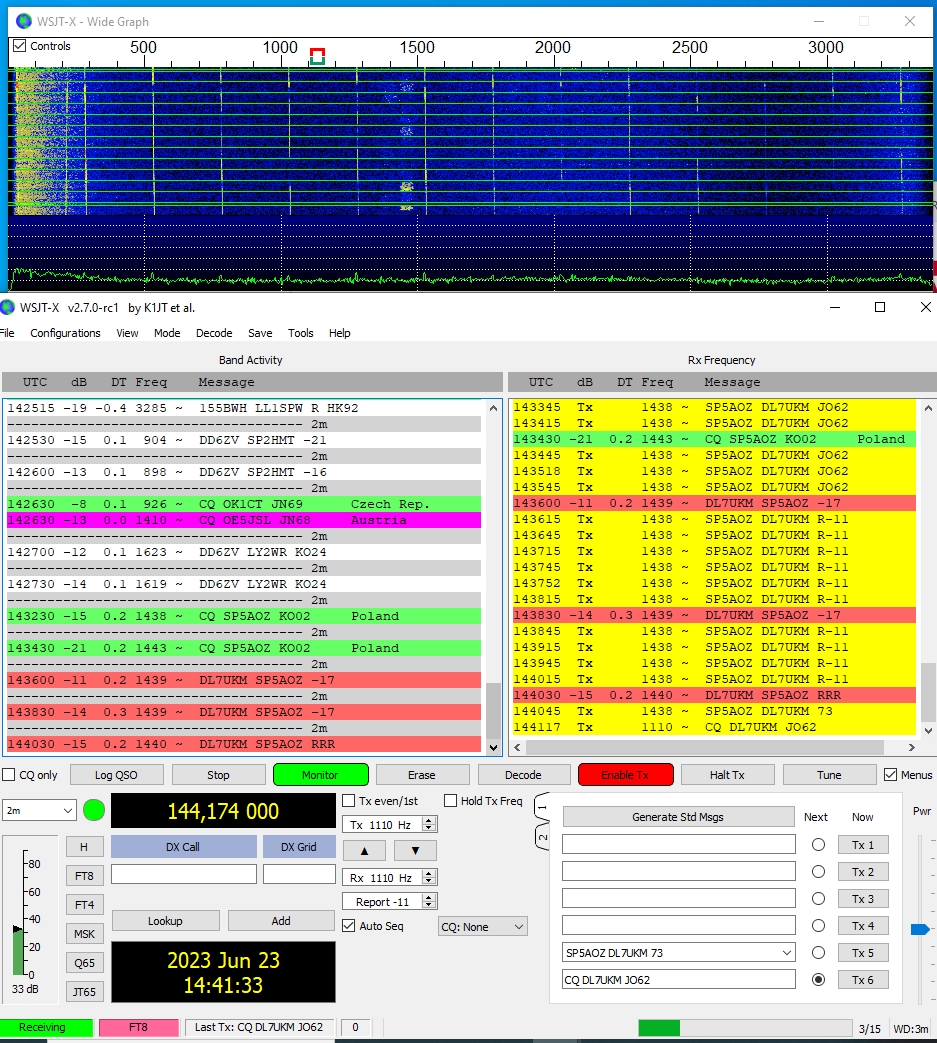Expand the CQ: None dropdown
The width and height of the screenshot is (937, 1043).
pyautogui.click(x=483, y=927)
